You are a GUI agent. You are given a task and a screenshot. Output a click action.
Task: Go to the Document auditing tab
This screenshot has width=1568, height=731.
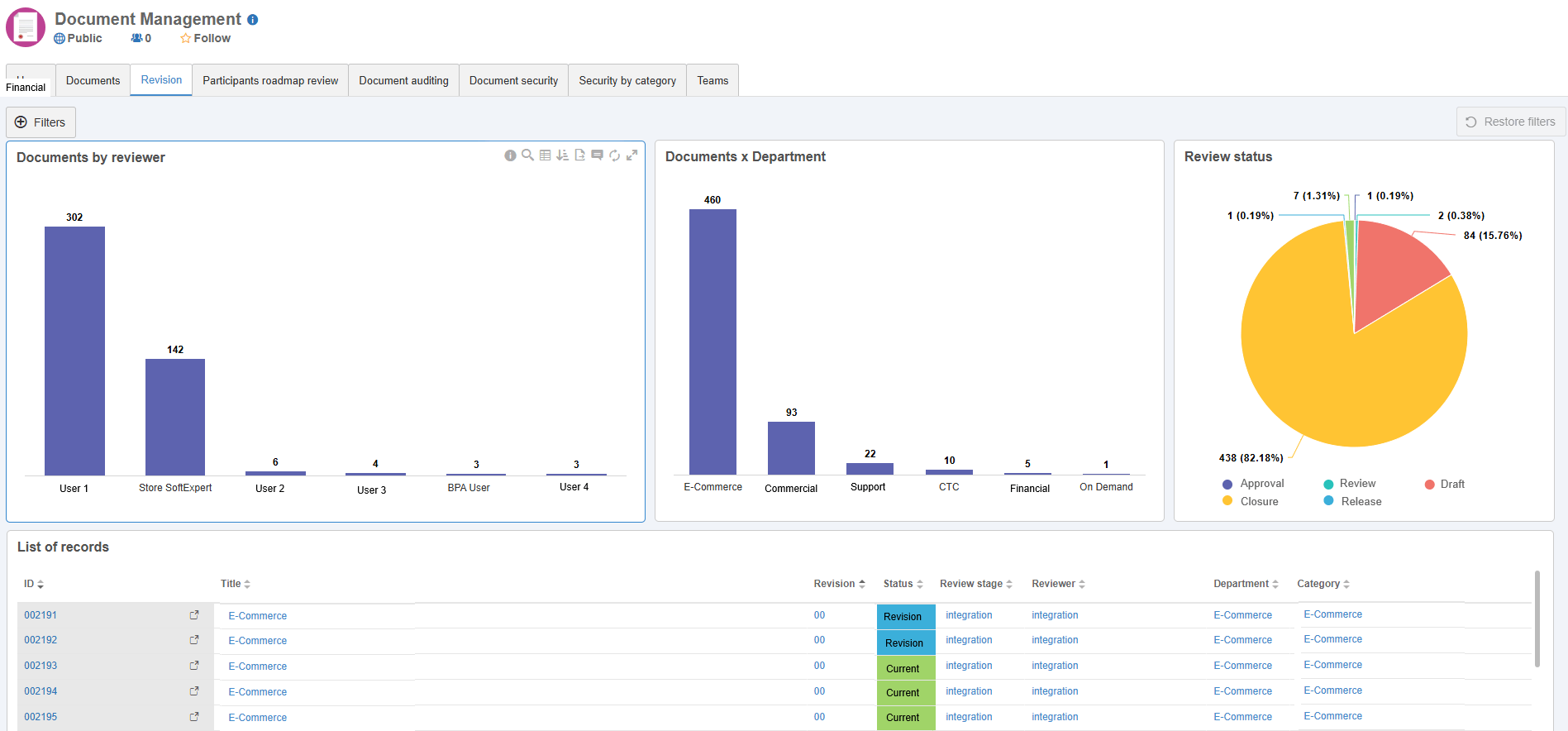403,80
